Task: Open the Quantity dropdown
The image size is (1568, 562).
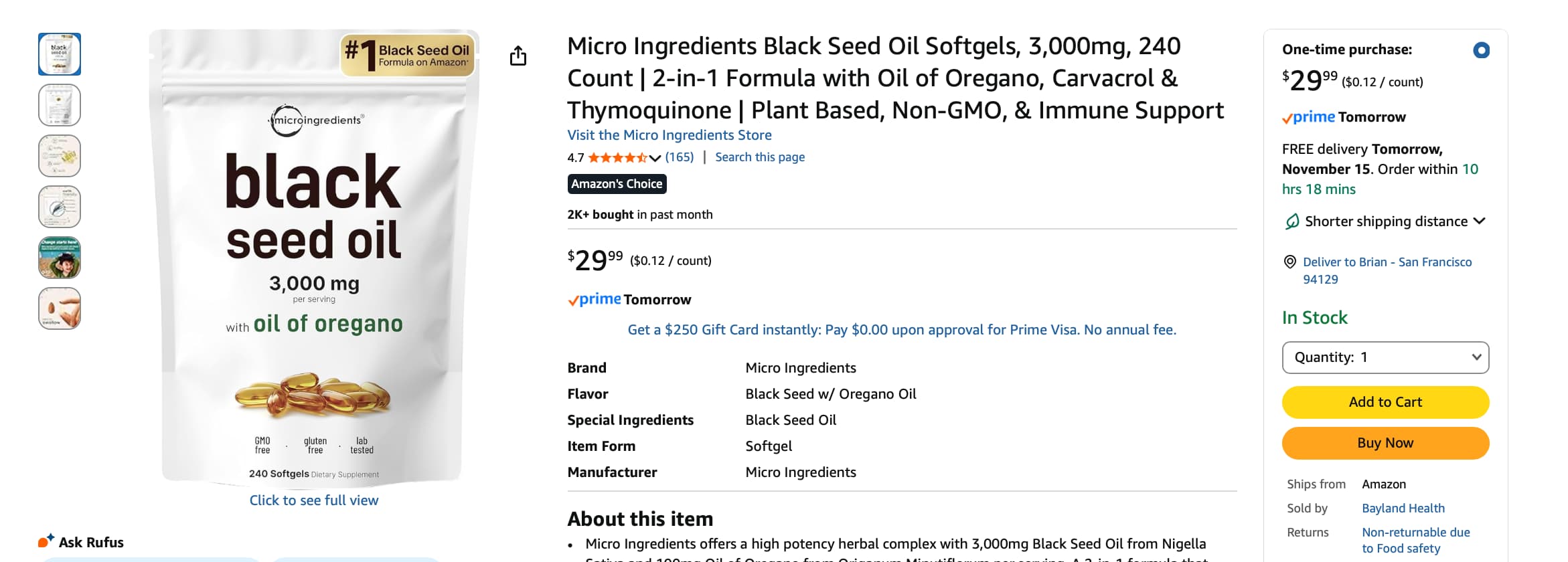Action: coord(1385,357)
